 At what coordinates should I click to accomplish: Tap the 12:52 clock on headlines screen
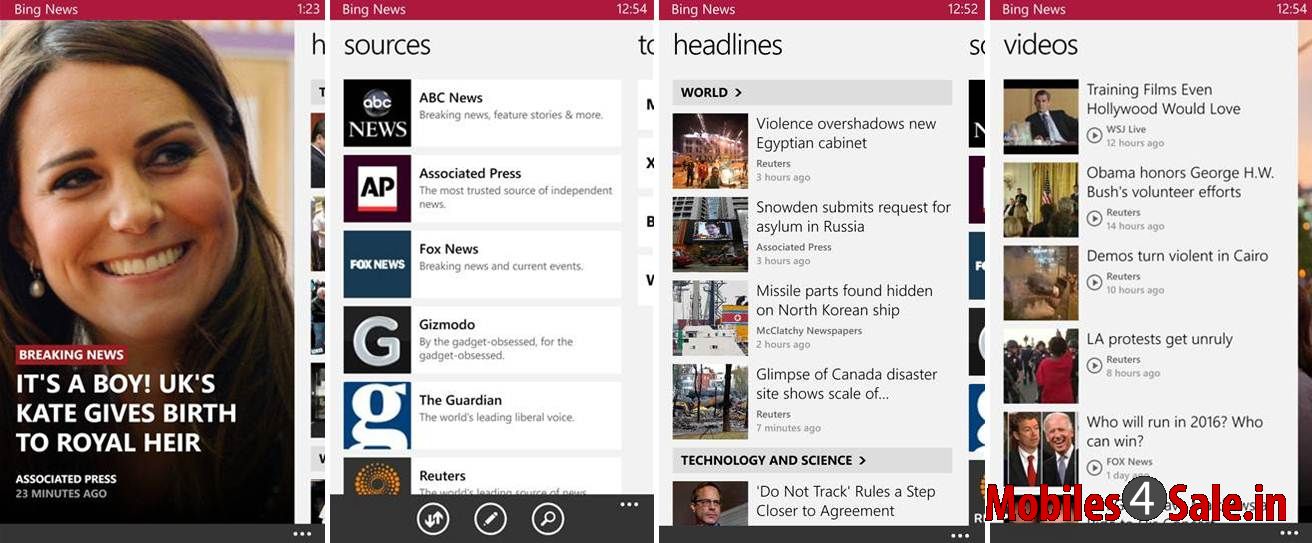point(963,9)
